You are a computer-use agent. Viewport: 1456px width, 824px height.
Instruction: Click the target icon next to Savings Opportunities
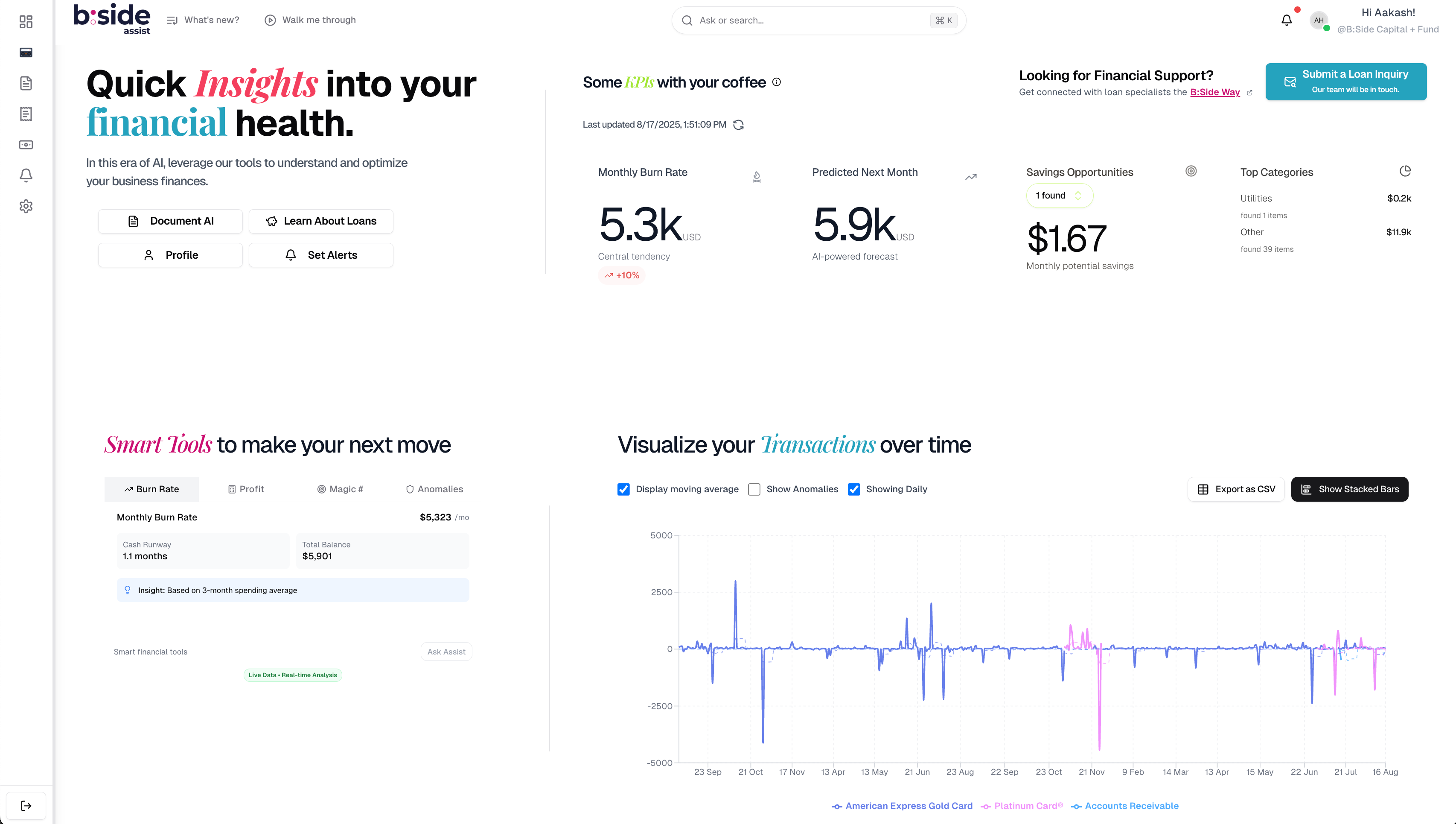click(1191, 171)
